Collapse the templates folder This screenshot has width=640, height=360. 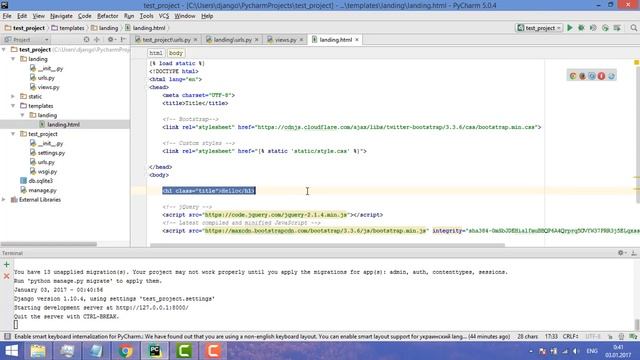click(x=13, y=106)
